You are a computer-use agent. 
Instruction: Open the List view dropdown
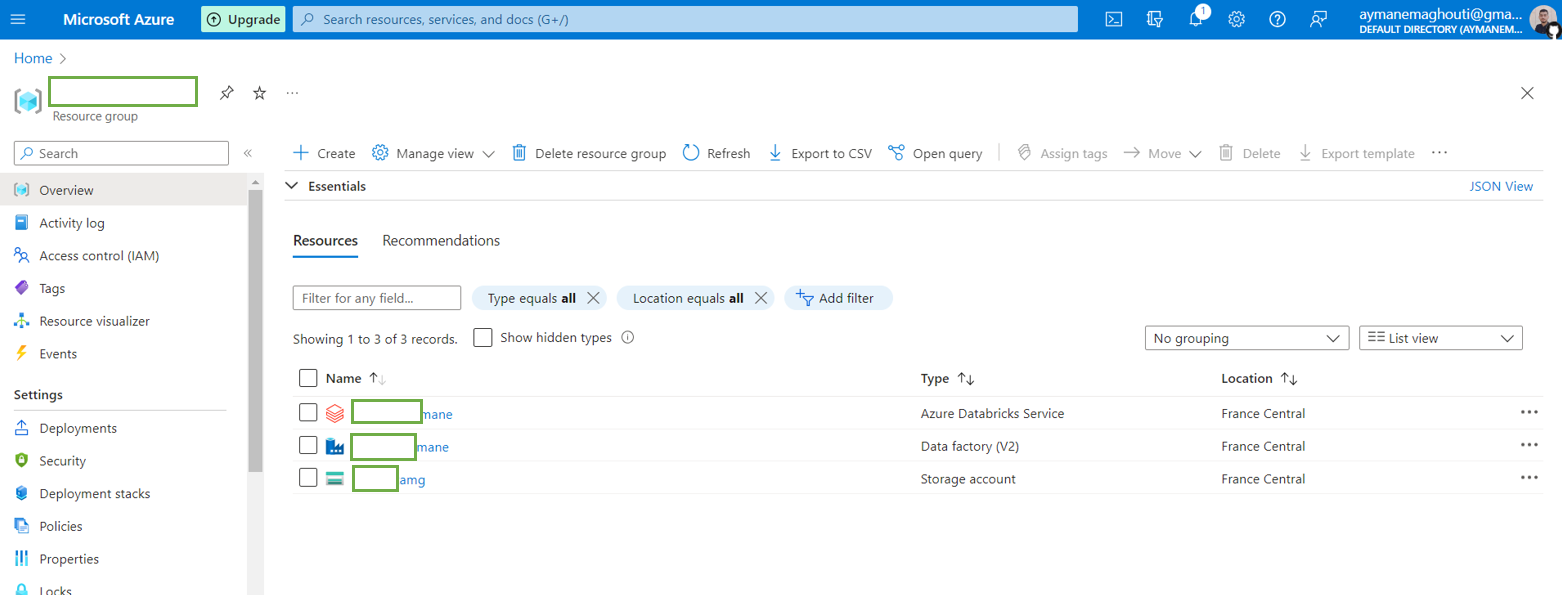click(x=1441, y=338)
